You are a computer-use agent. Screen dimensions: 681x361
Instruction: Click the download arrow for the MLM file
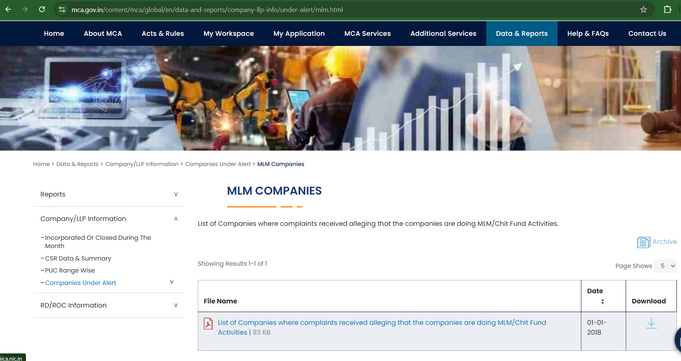point(651,323)
